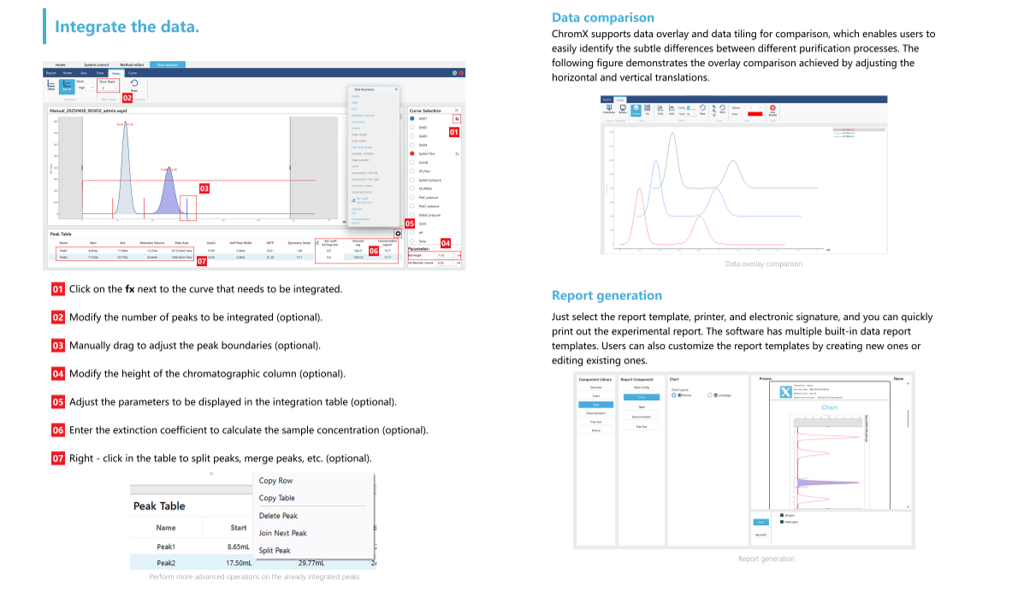Select Picture item in Component Library
This screenshot has height=615, width=1018.
pyautogui.click(x=596, y=431)
